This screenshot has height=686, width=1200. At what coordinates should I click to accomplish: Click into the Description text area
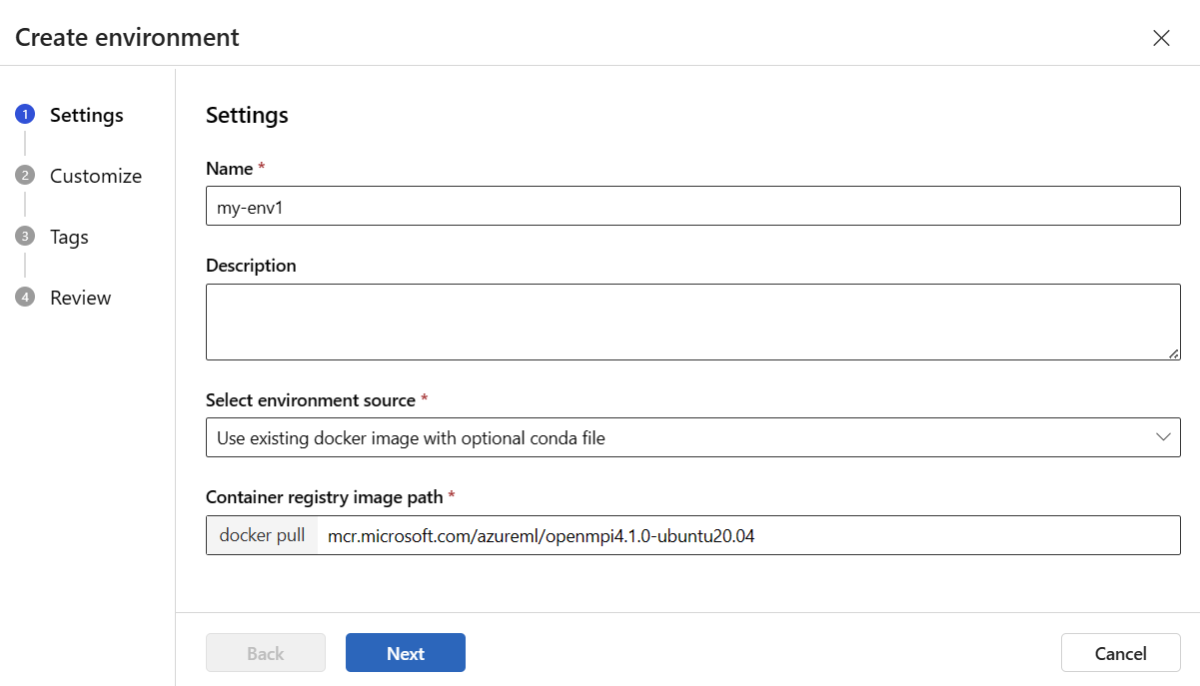[693, 322]
